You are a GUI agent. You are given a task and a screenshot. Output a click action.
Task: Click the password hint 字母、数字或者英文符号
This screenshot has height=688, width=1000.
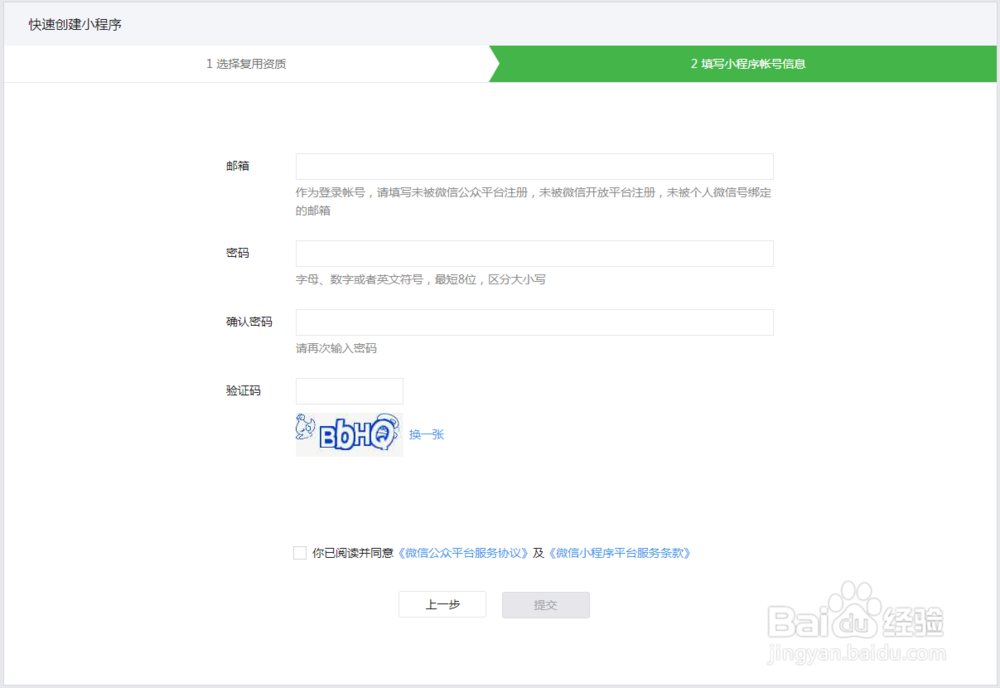pyautogui.click(x=359, y=279)
